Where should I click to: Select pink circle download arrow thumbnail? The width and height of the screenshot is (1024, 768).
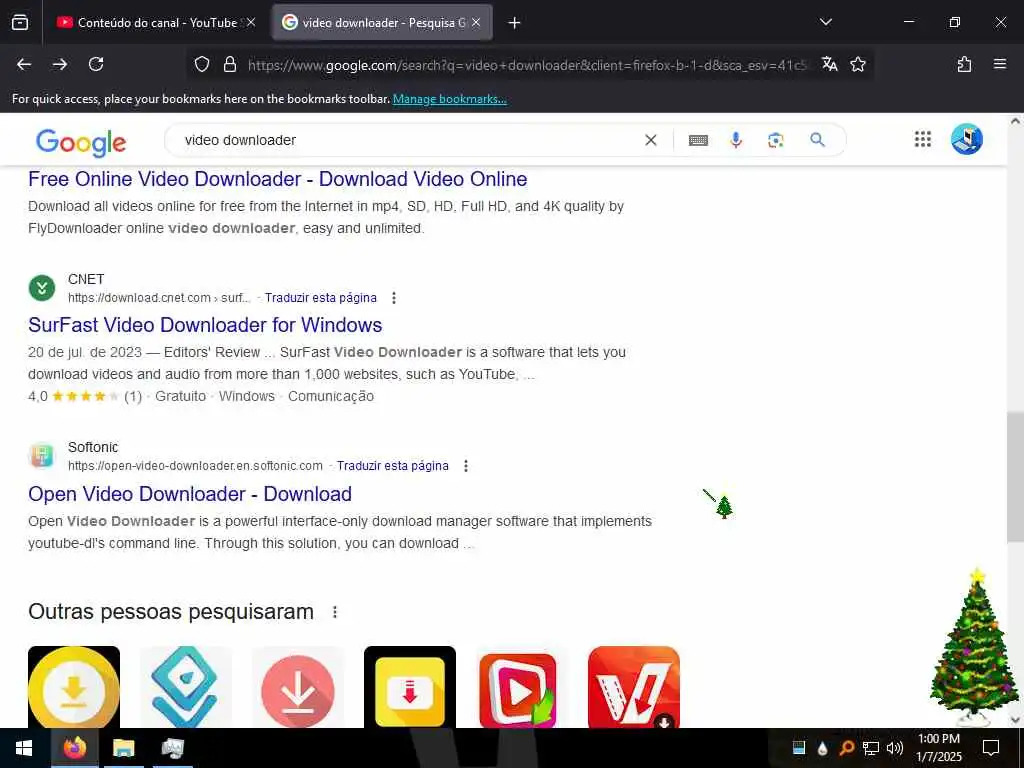pos(298,687)
